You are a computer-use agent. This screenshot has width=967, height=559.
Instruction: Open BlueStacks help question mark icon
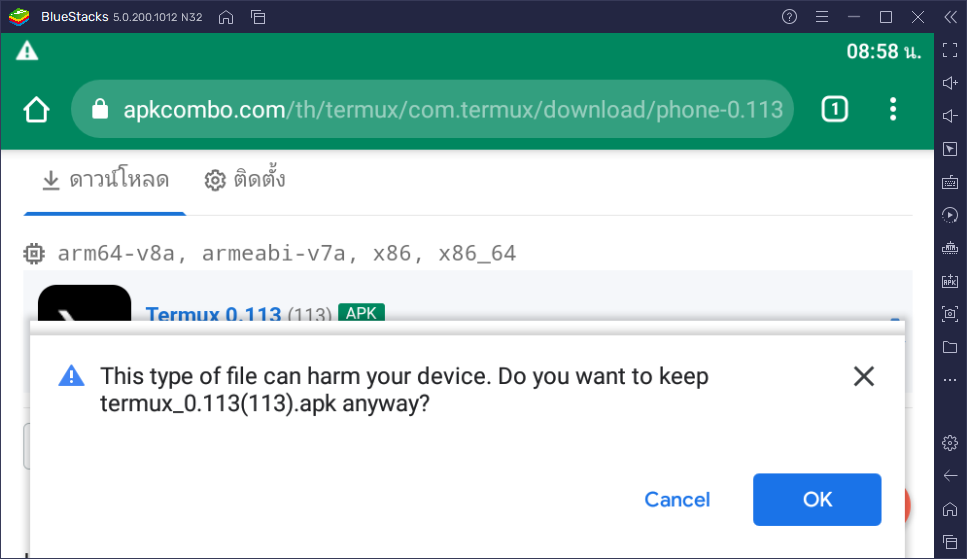pyautogui.click(x=789, y=17)
